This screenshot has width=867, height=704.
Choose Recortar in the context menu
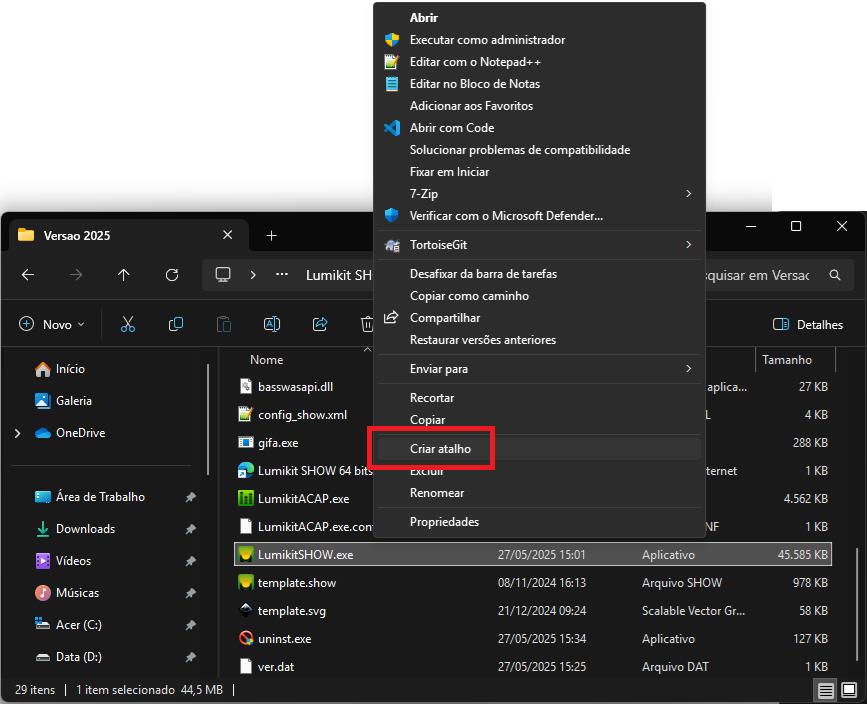(539, 398)
